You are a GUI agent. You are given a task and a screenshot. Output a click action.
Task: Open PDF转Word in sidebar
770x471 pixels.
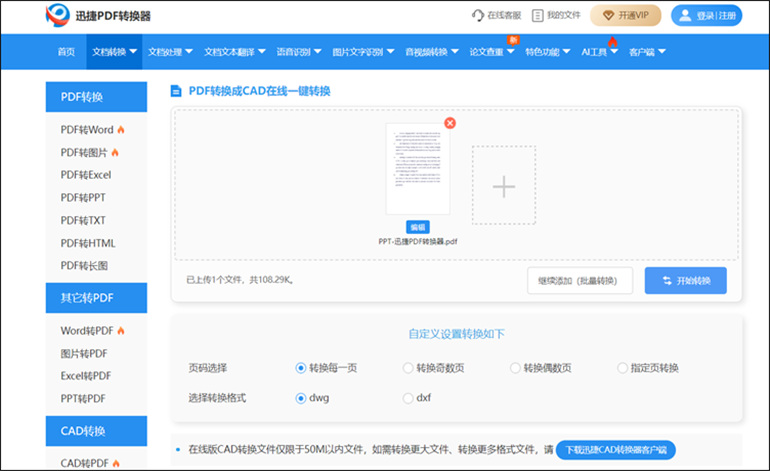[x=87, y=130]
